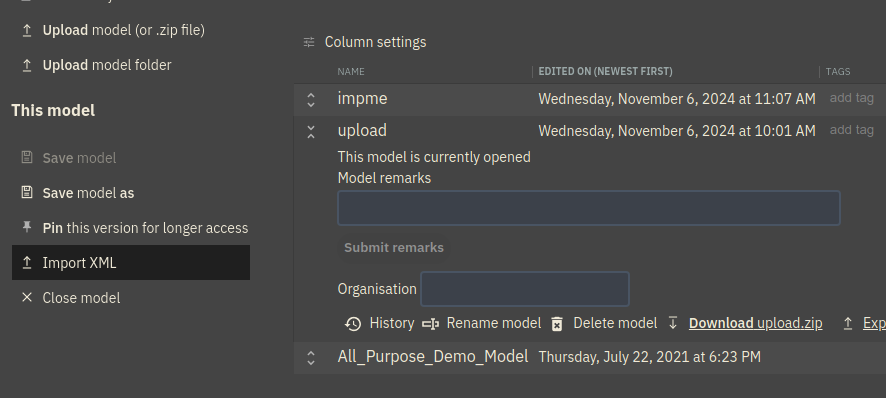This screenshot has width=886, height=398.
Task: Select All_Purpose_Demo_Model name
Action: 433,357
